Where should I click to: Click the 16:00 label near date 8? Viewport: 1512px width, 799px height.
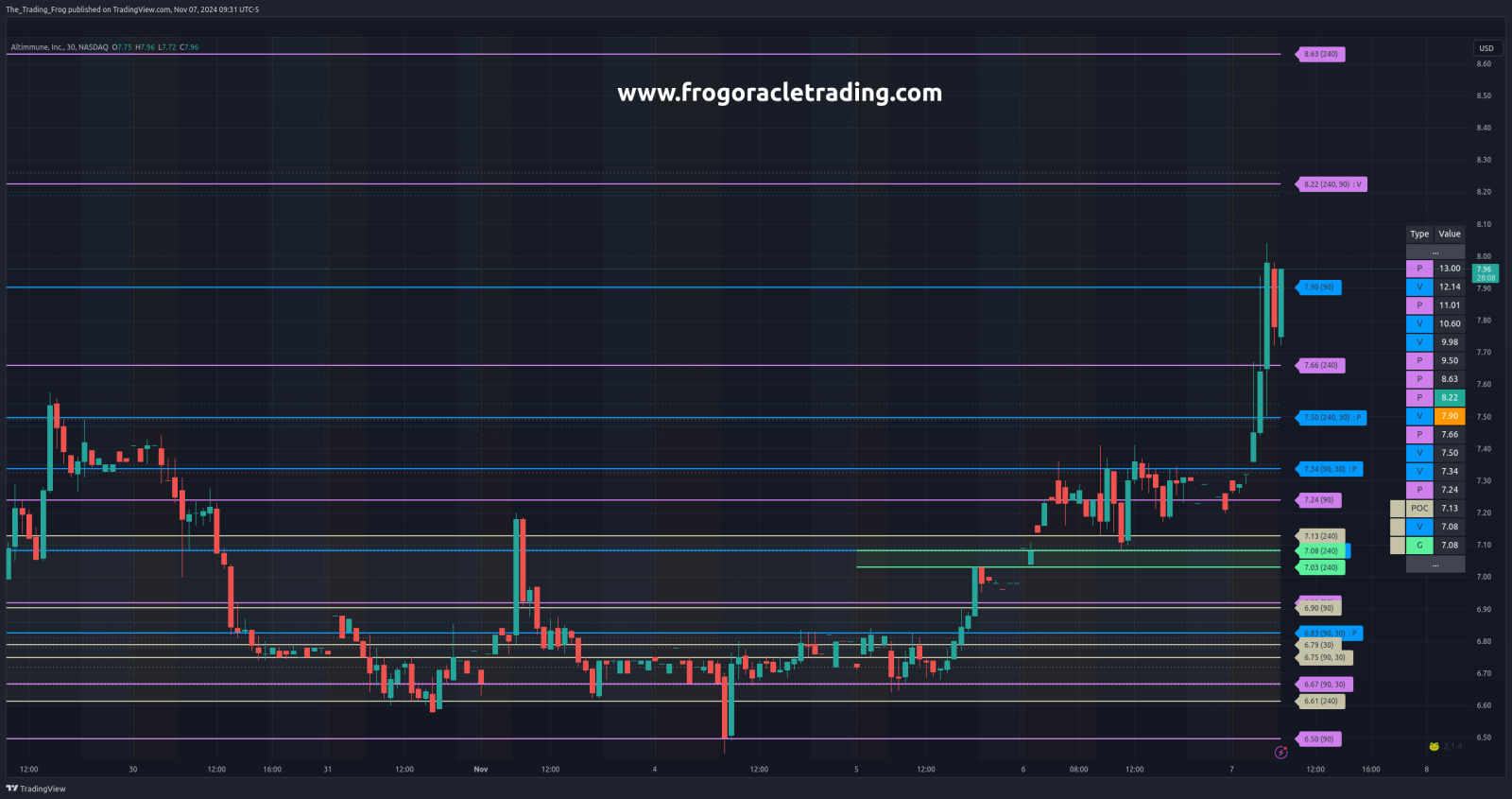point(1371,770)
